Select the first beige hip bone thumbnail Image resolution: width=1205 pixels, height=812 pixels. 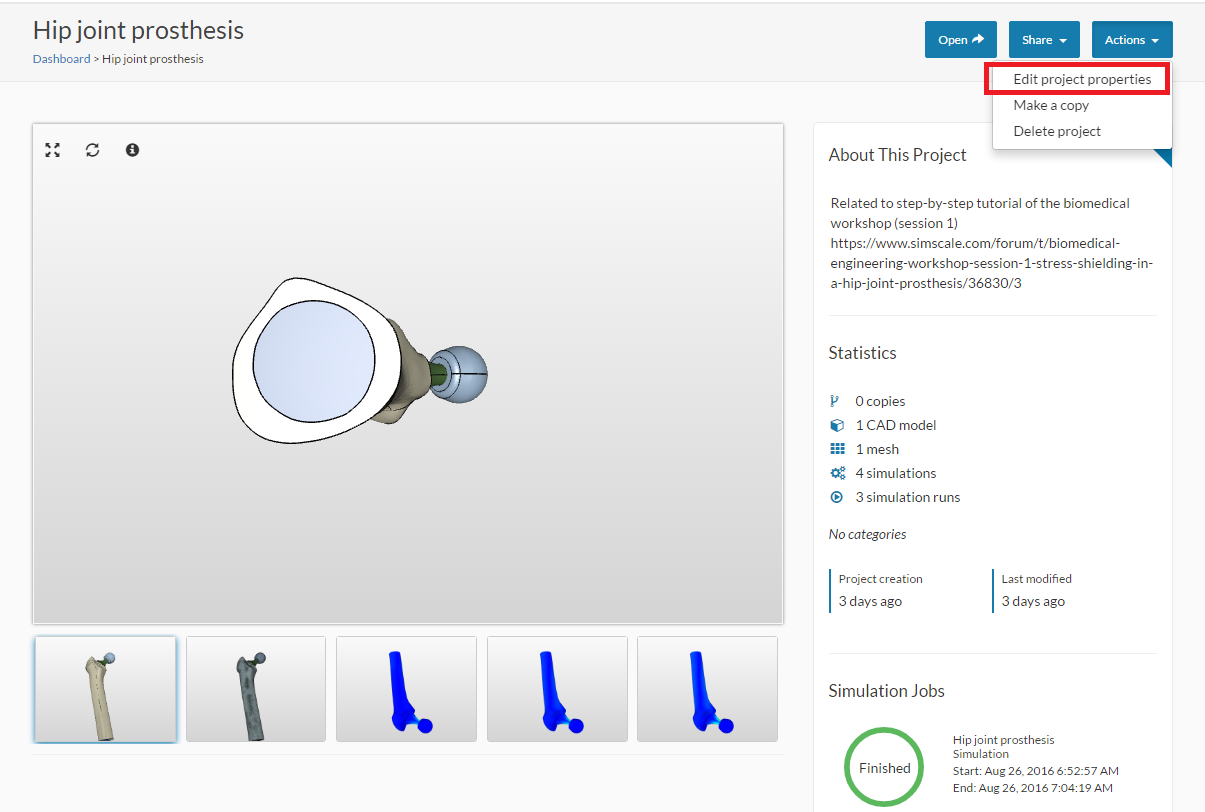coord(105,689)
